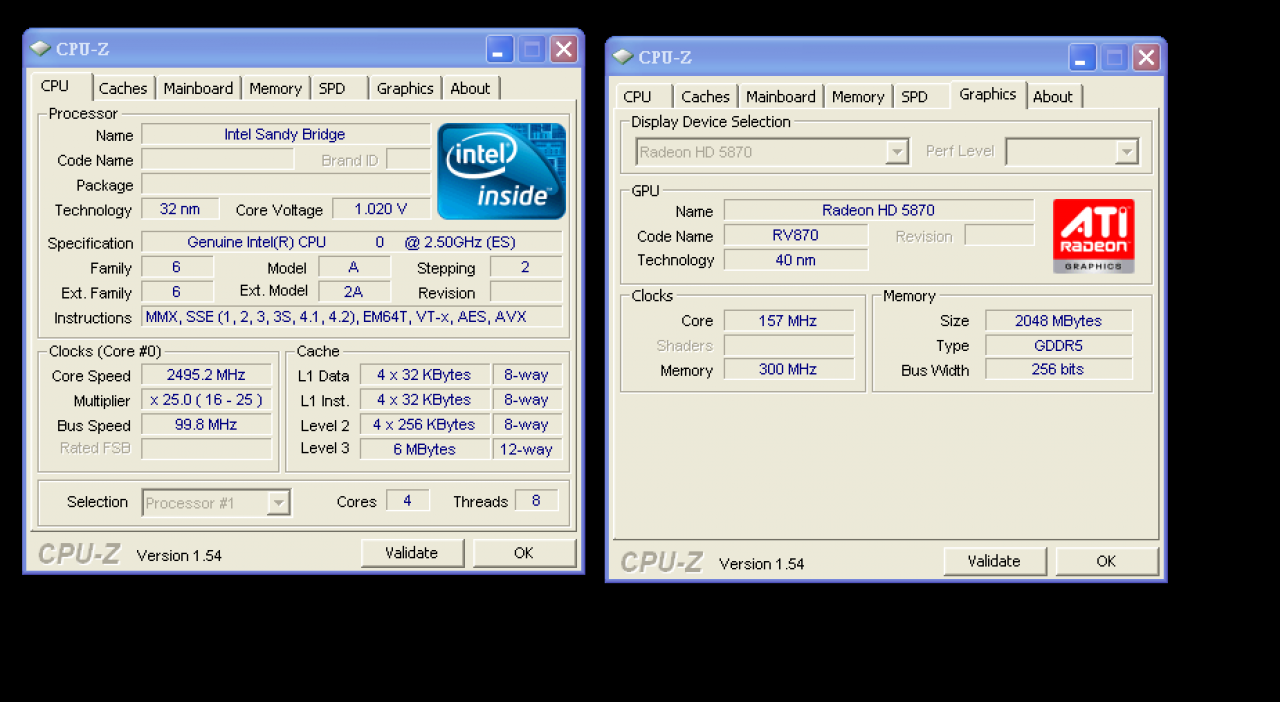Click the Level 3 12-way associativity value
The width and height of the screenshot is (1280, 702).
(x=527, y=449)
